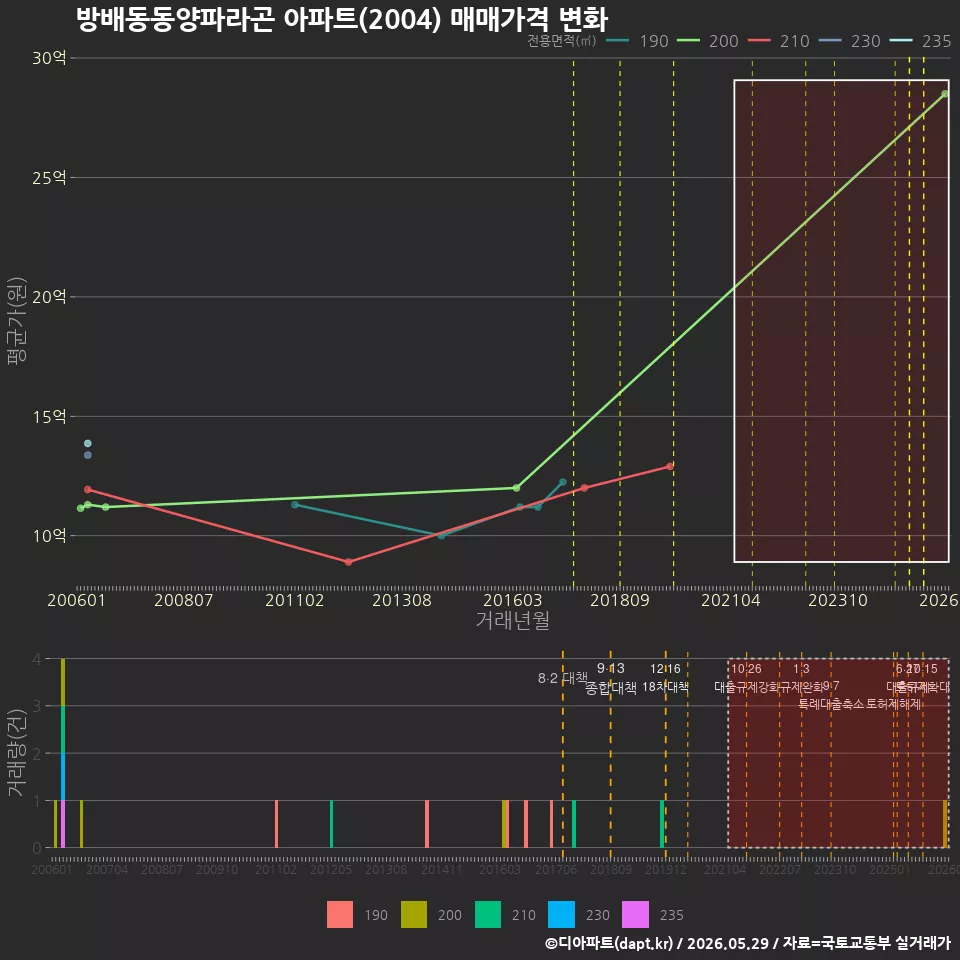Click the blue 230 swatch in bottom legend
Image resolution: width=960 pixels, height=960 pixels.
[561, 915]
